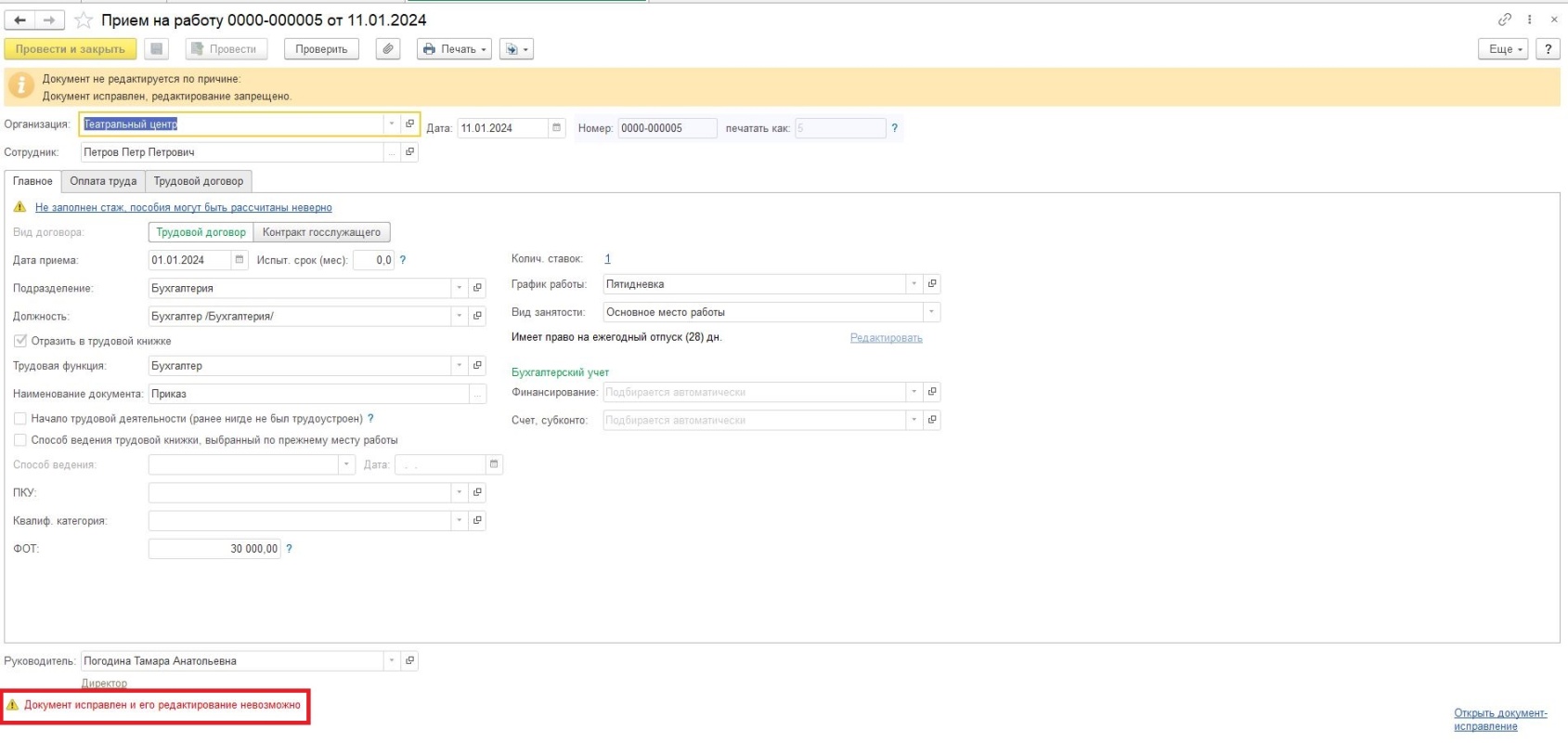Check 'Способ ведения трудовой книжки' option

[x=20, y=440]
